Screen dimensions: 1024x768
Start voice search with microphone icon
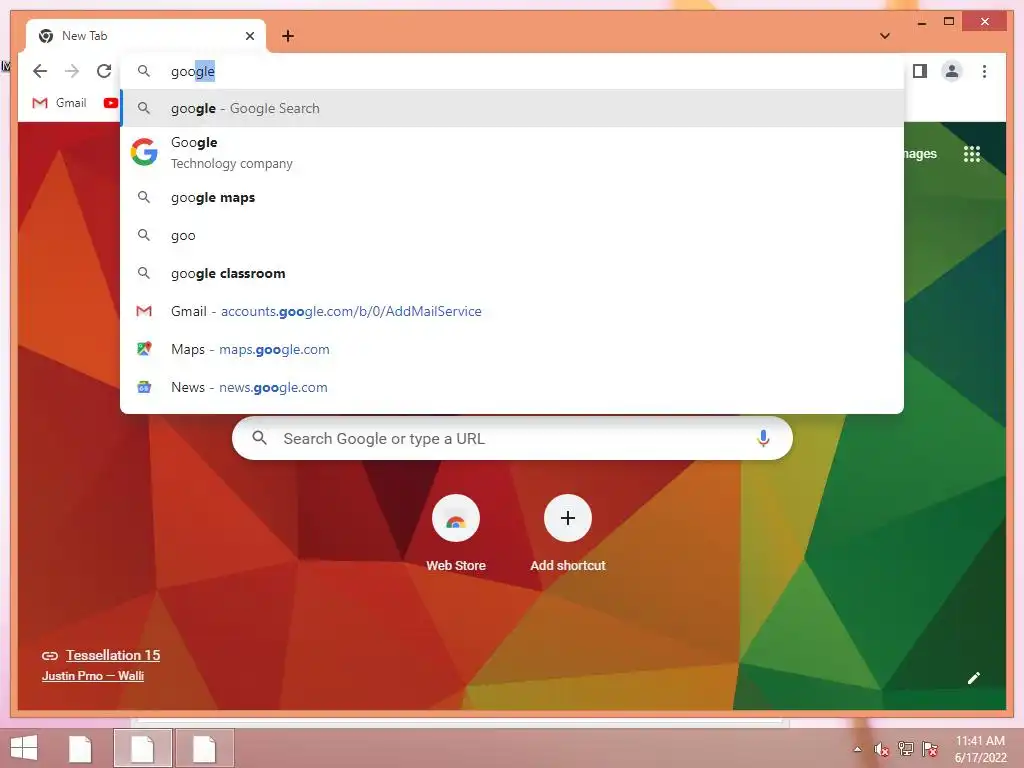[x=763, y=438]
